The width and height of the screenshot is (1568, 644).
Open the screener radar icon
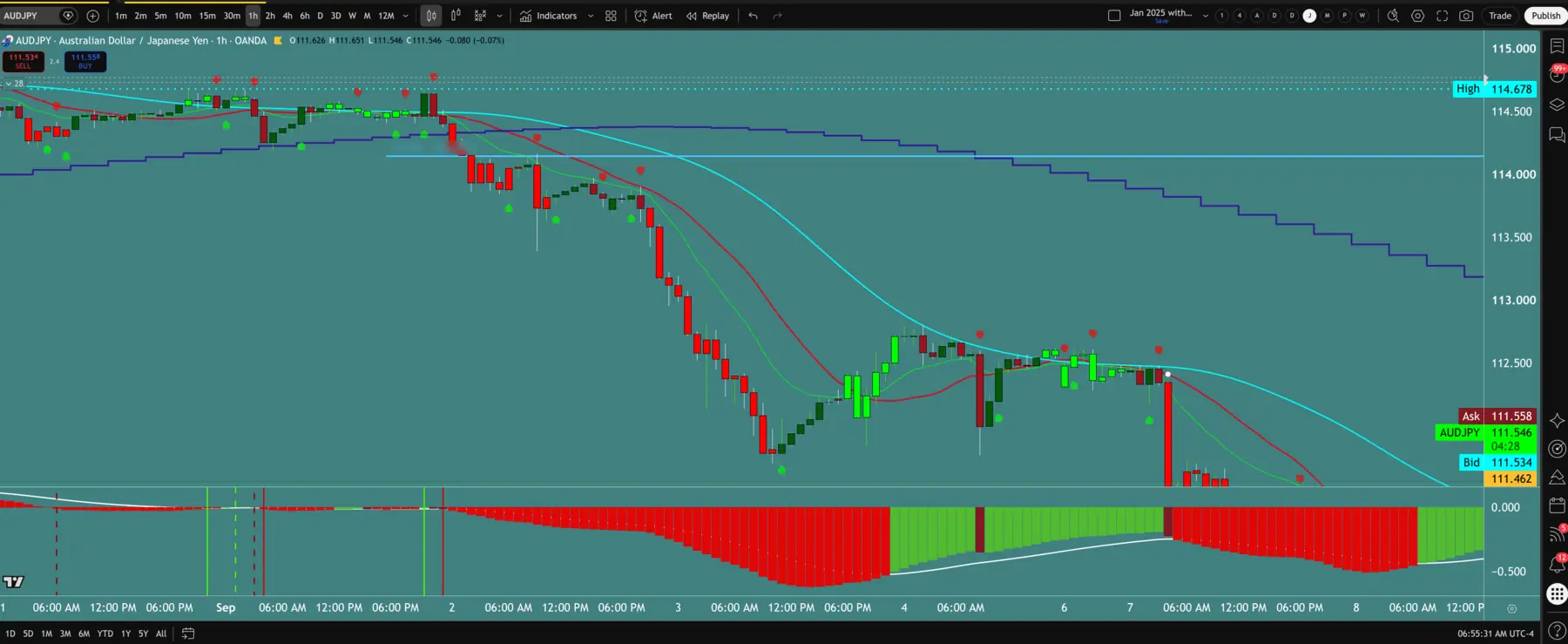[1557, 449]
